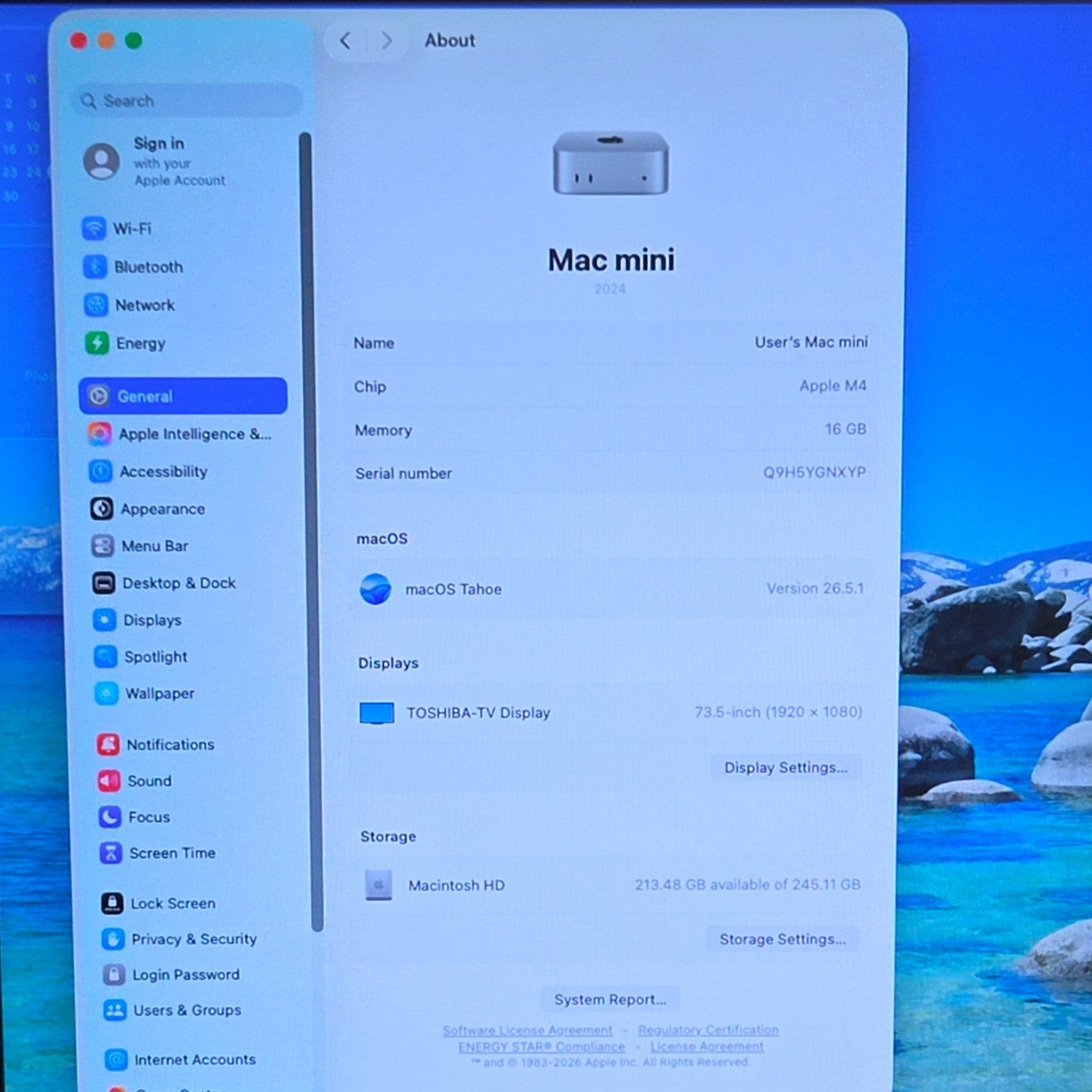Open the Menu Bar icon

click(103, 546)
